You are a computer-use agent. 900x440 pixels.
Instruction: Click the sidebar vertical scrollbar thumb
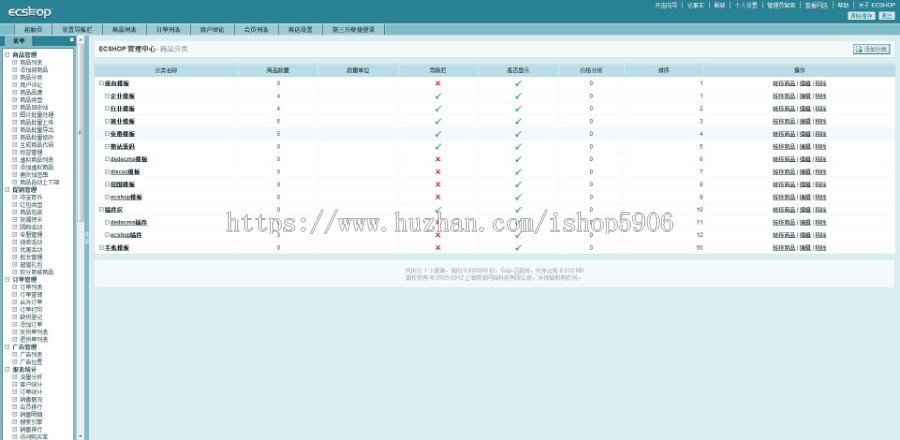click(x=80, y=132)
